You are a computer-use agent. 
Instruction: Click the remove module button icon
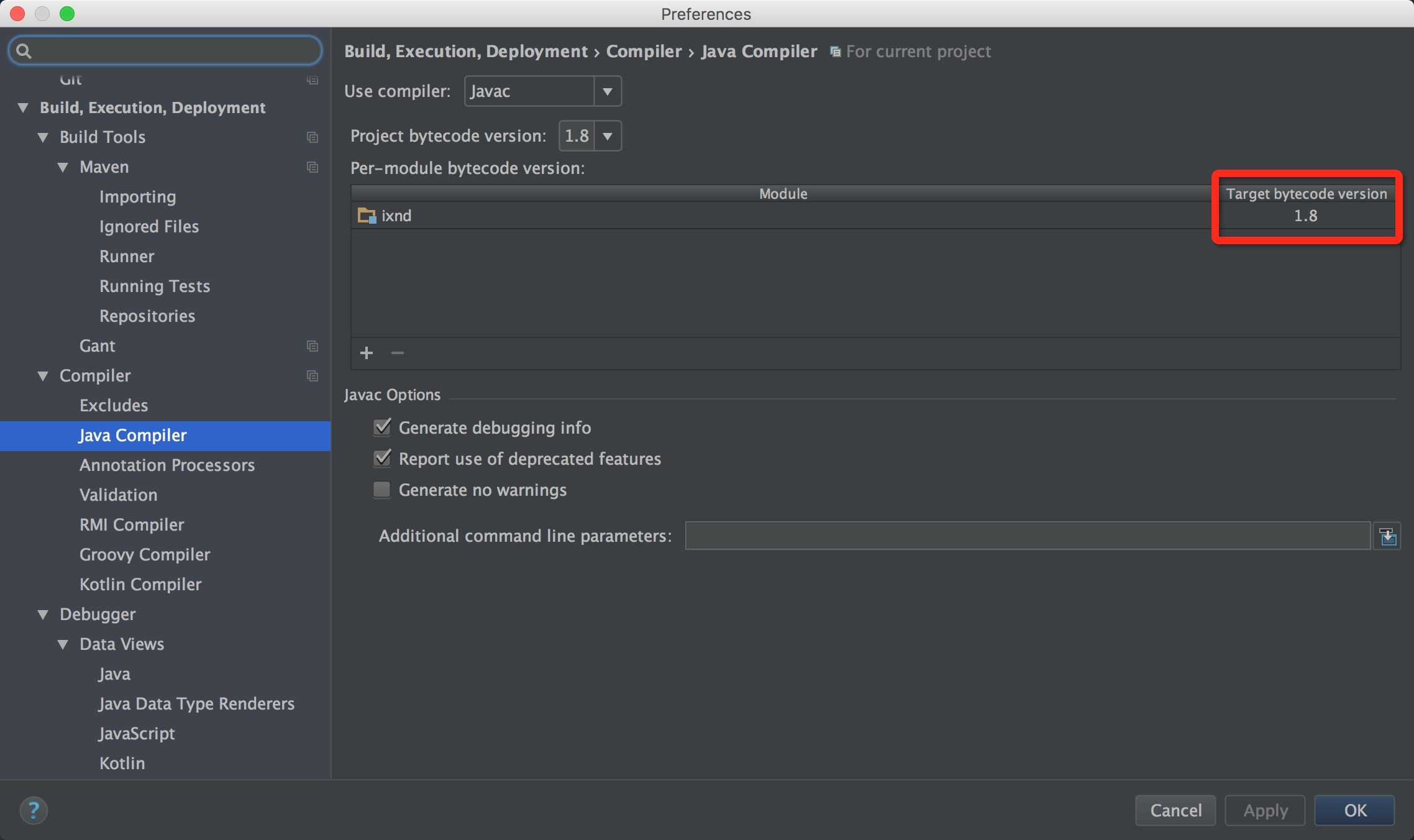pyautogui.click(x=397, y=352)
